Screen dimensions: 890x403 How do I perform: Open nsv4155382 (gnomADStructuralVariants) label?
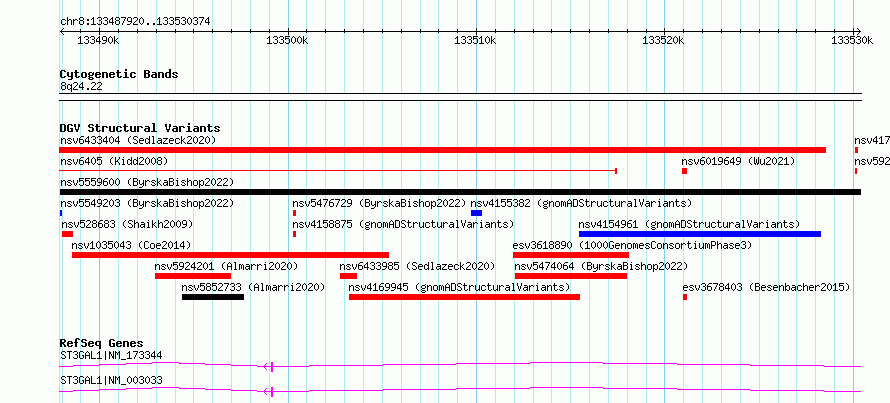tap(581, 203)
